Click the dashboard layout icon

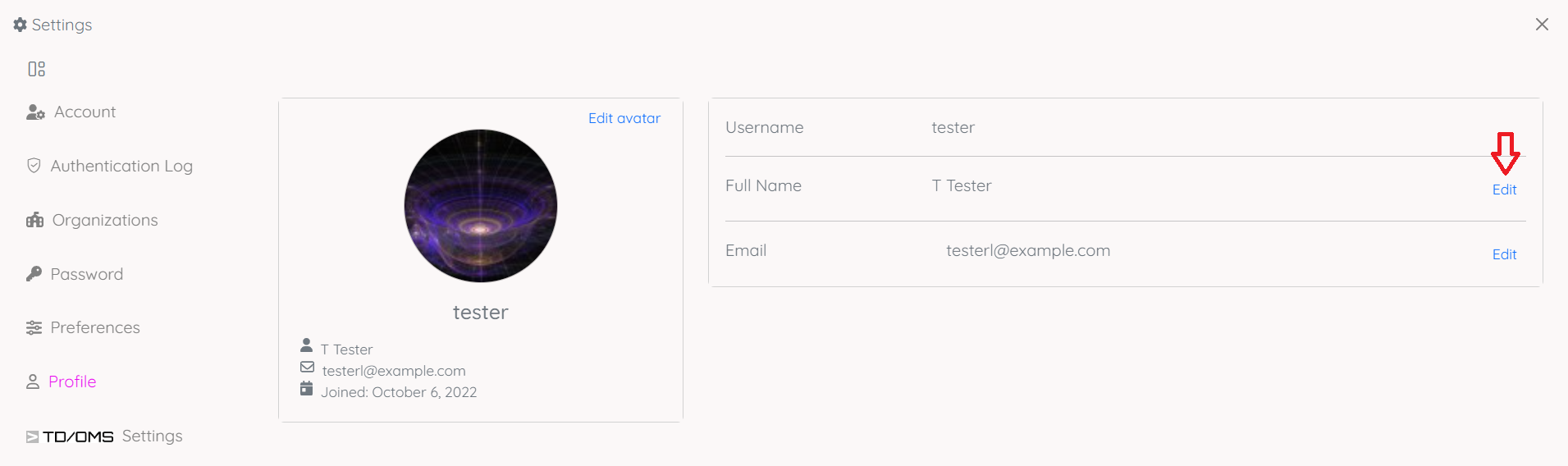click(x=37, y=69)
